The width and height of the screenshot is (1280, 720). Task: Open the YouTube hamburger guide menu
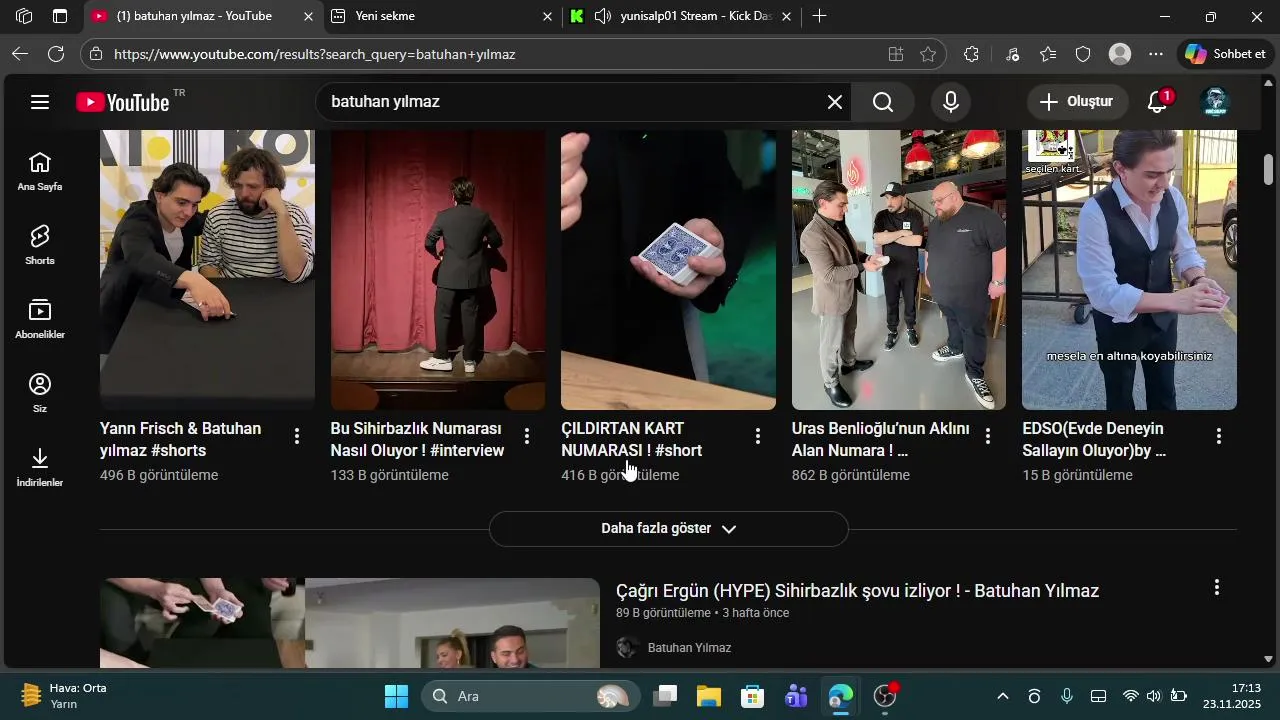pos(40,102)
